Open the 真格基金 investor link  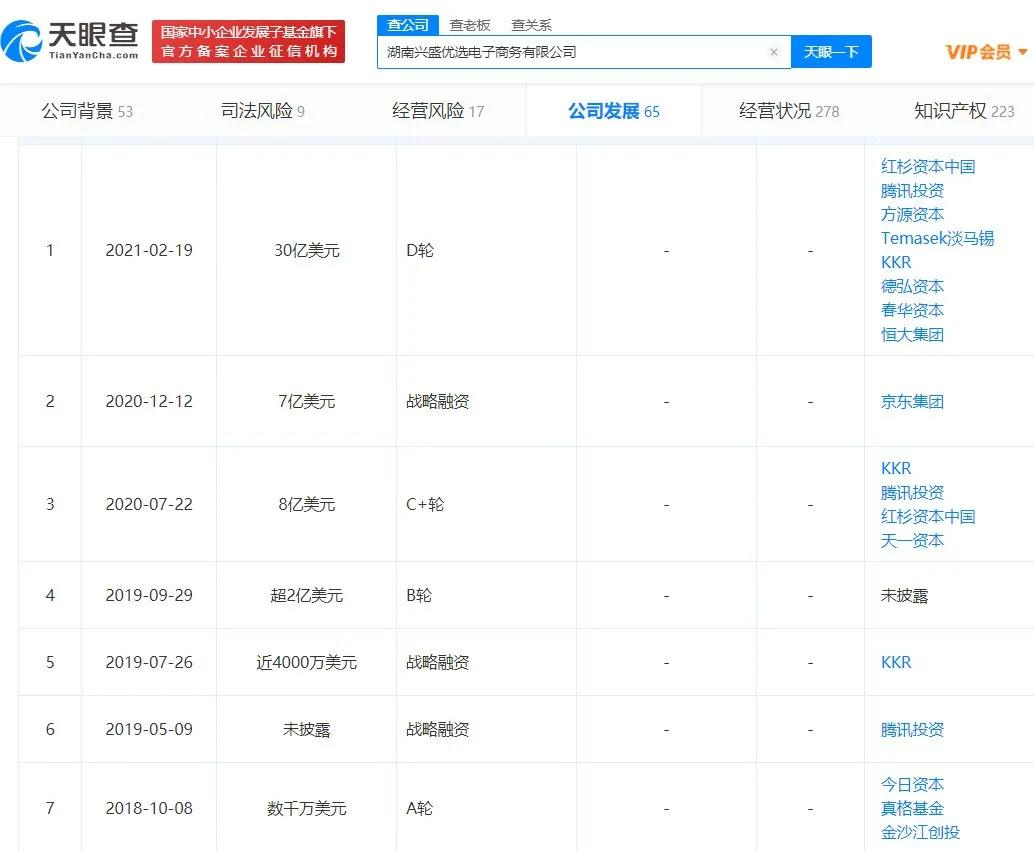point(912,808)
